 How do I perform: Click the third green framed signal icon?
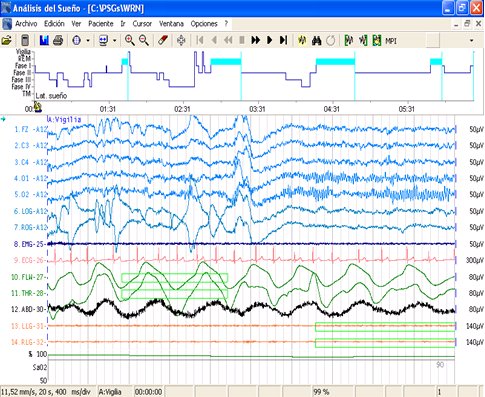pyautogui.click(x=377, y=41)
